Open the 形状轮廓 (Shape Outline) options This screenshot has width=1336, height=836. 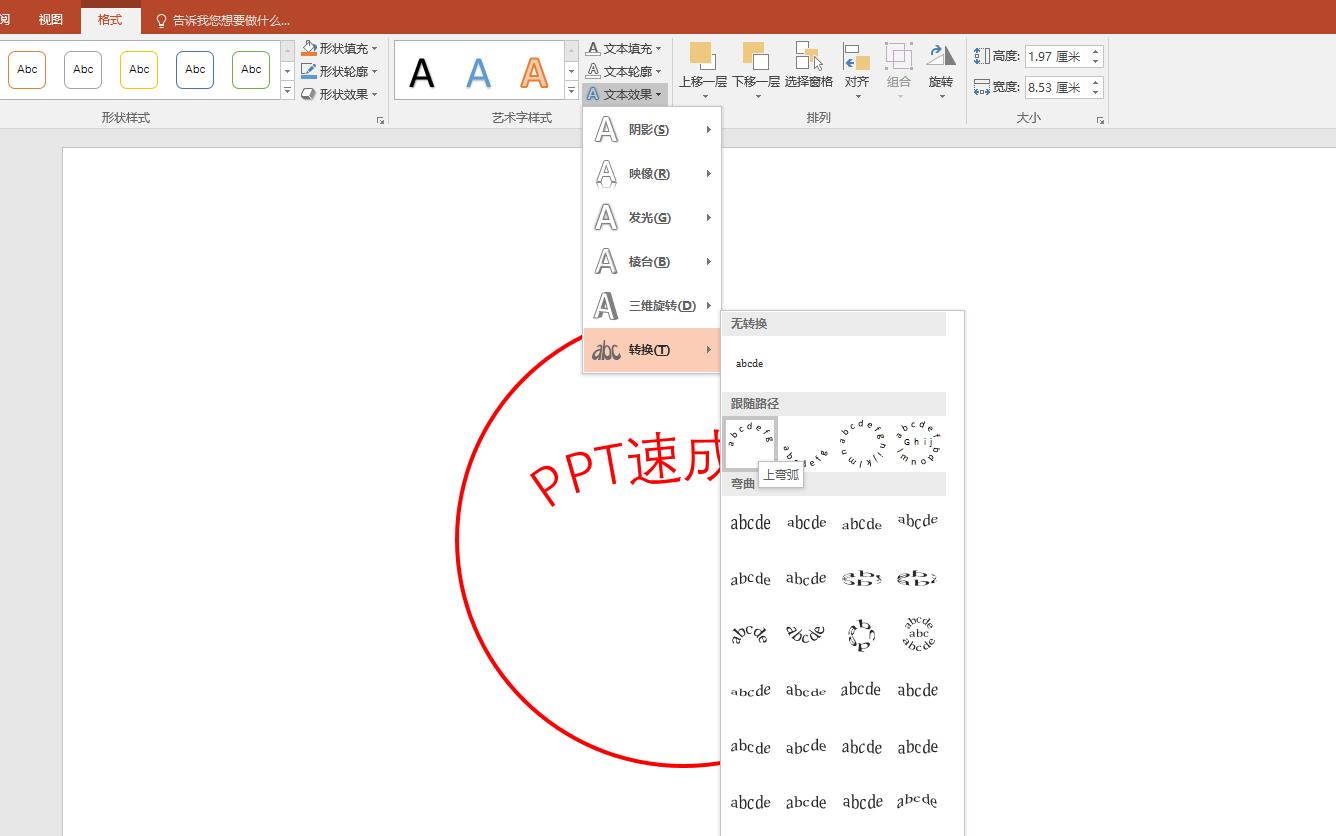(x=340, y=71)
